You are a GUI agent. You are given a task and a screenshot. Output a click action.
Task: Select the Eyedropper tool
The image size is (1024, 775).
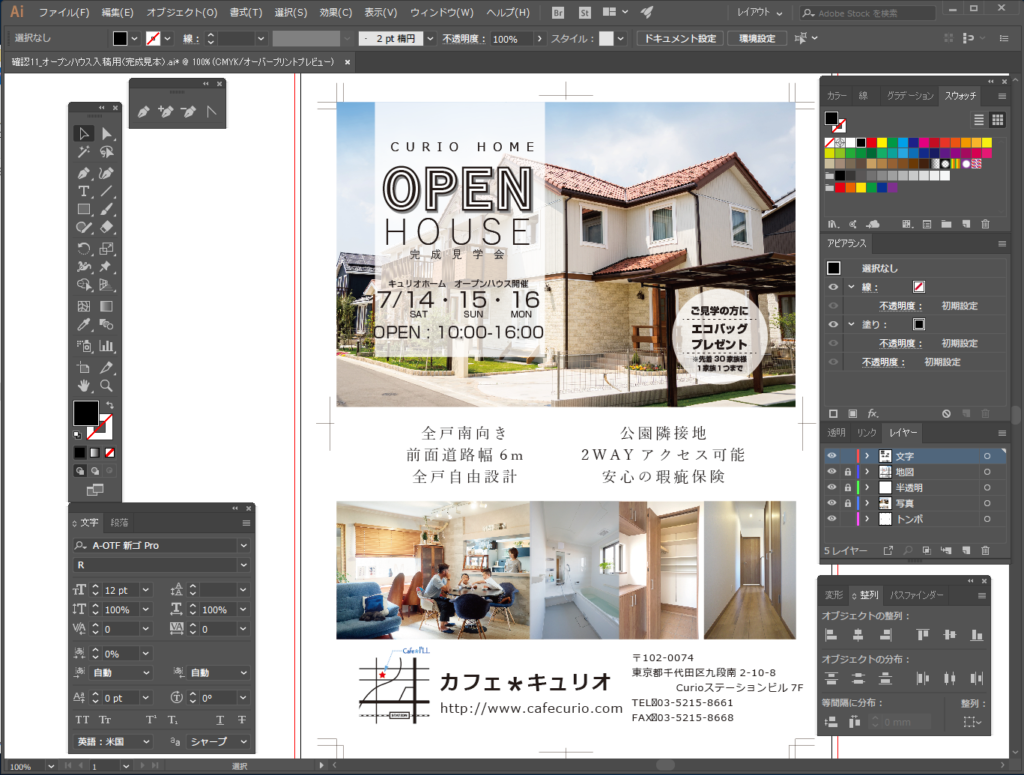84,325
